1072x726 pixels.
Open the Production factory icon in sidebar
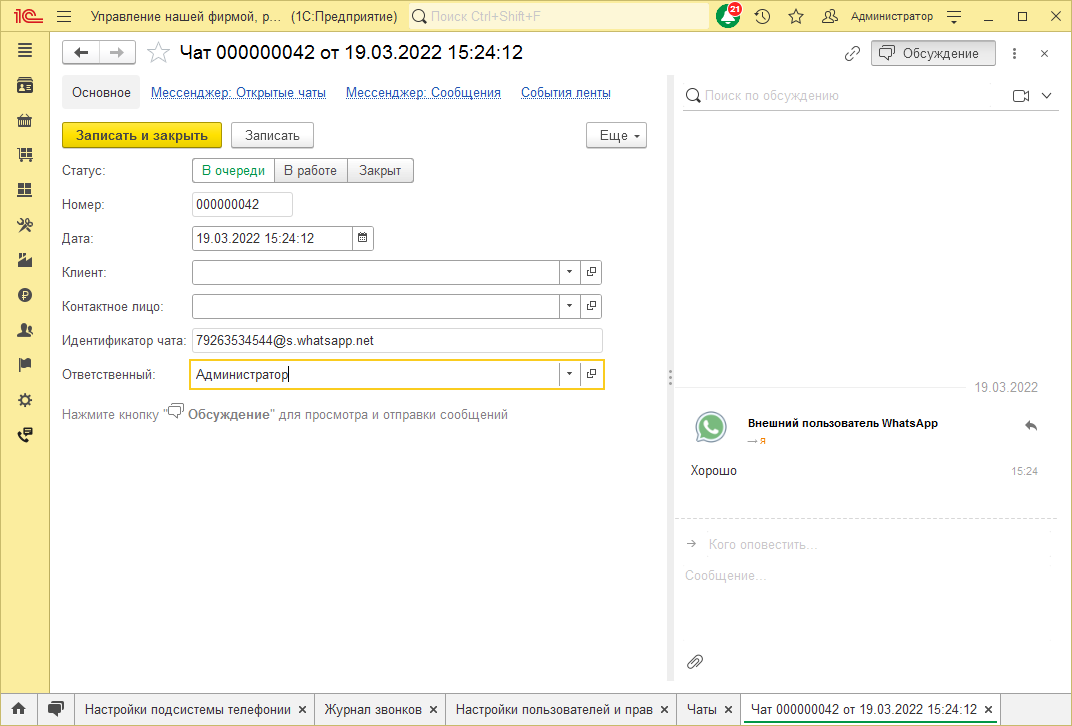point(25,260)
